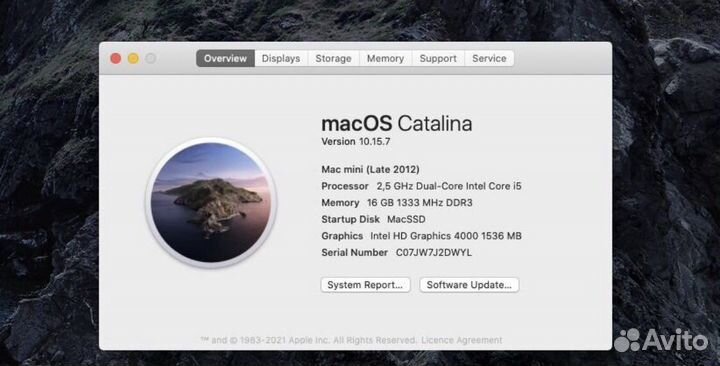Click the Mac mini (Late 2012) text

[x=370, y=169]
